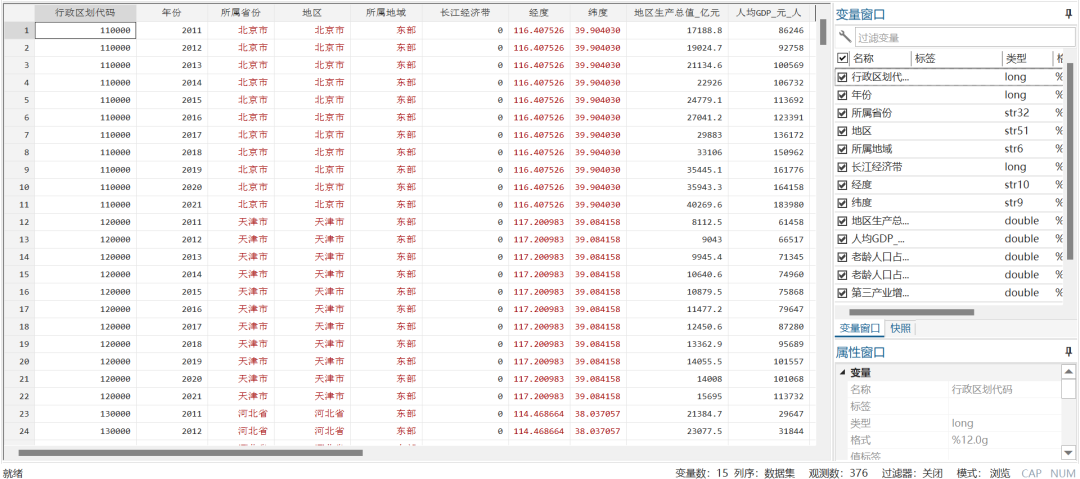Click 变量数: 15 in status bar
This screenshot has width=1080, height=479.
(700, 473)
